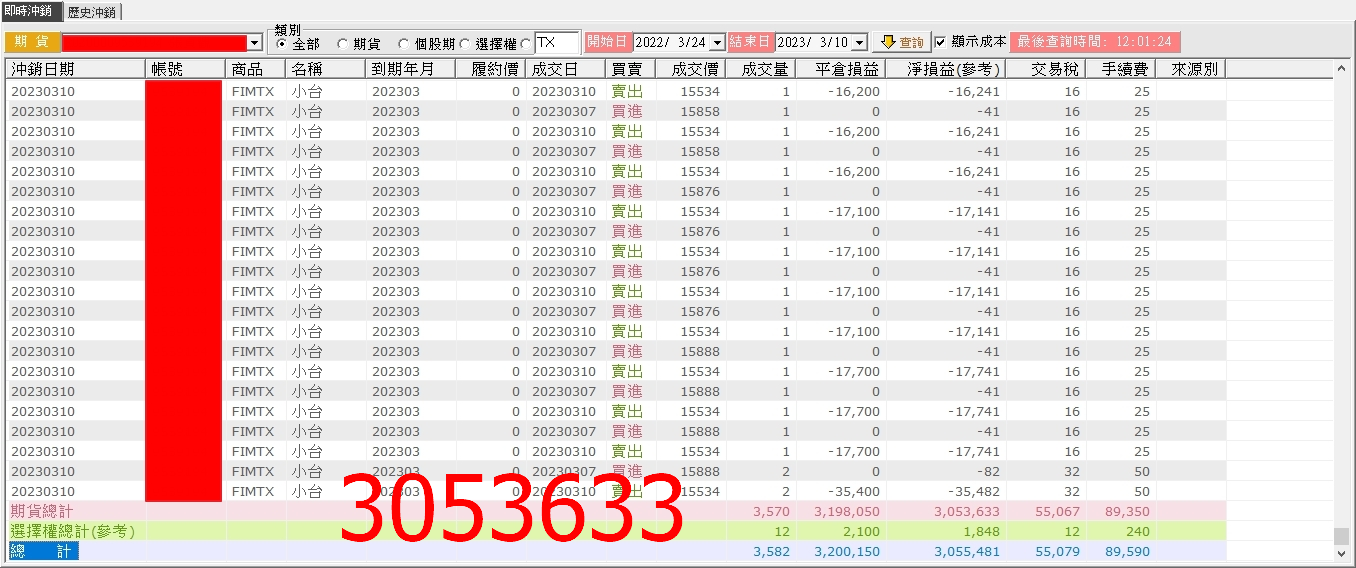The image size is (1356, 568).
Task: Click the 3,200,150 grand total profit
Action: [x=847, y=551]
